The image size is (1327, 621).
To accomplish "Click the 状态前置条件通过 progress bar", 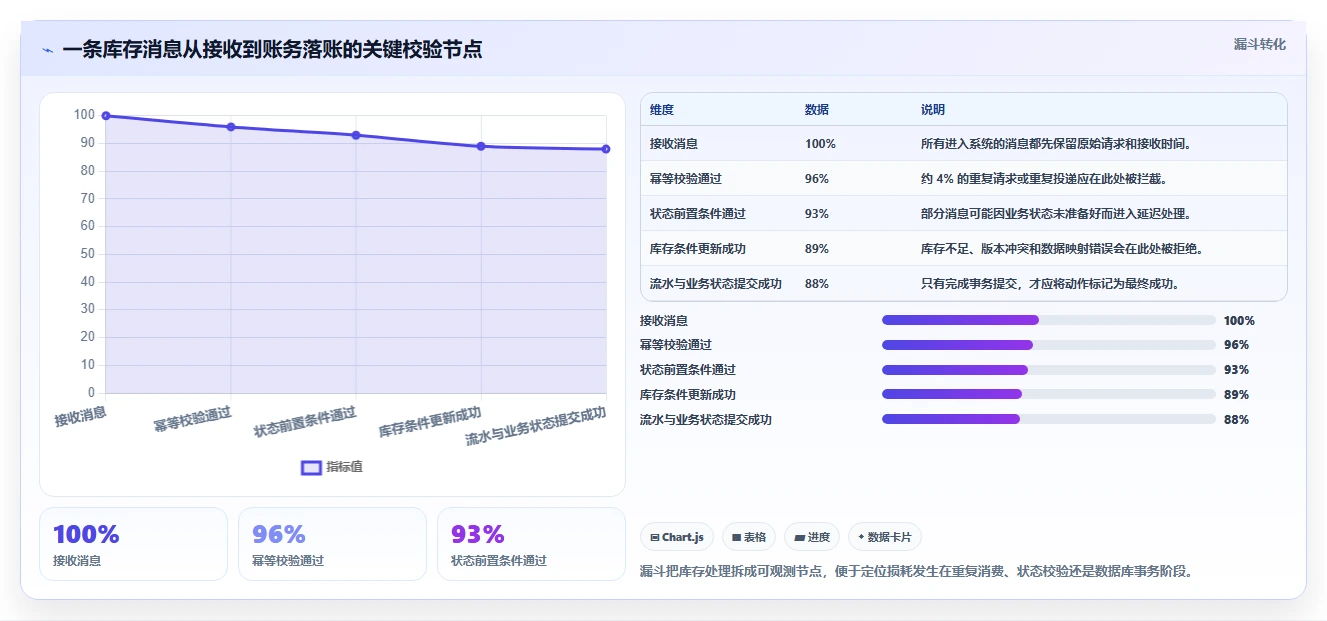I will coord(1049,370).
